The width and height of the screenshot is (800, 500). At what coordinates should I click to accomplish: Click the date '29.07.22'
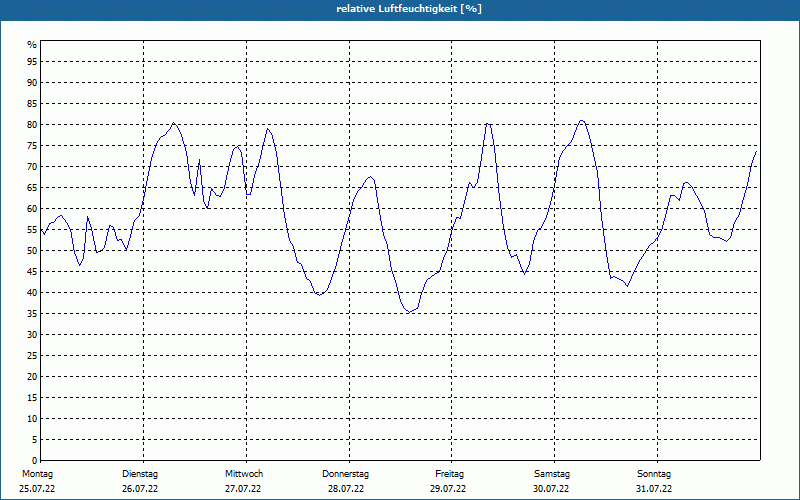click(448, 489)
